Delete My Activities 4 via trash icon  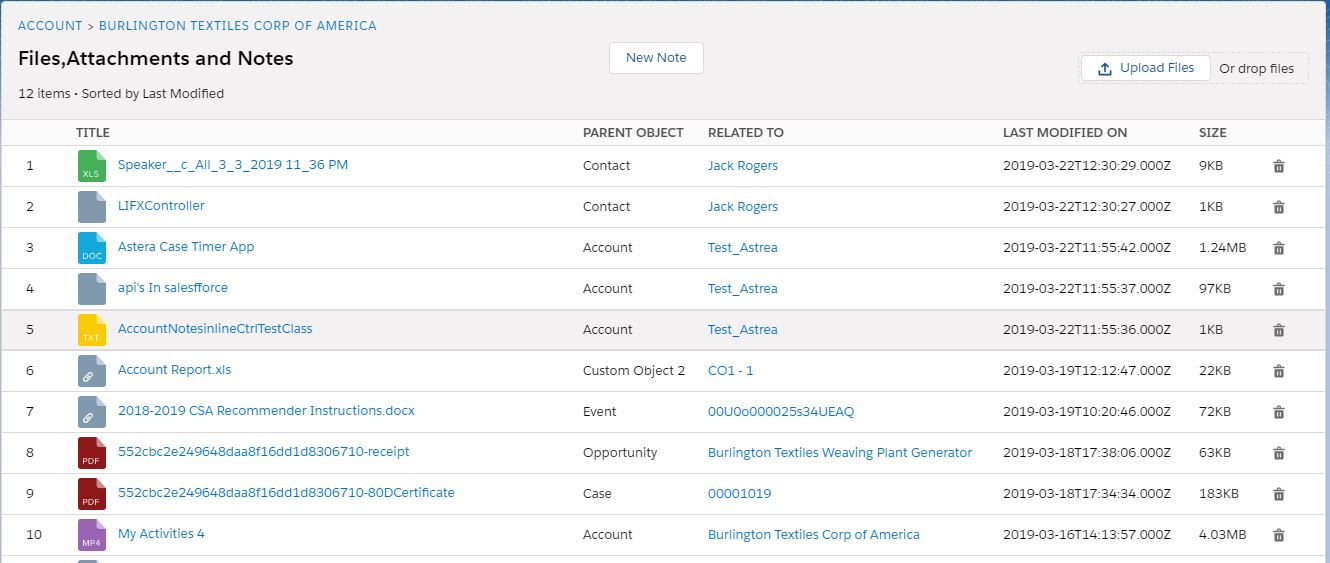pos(1278,535)
